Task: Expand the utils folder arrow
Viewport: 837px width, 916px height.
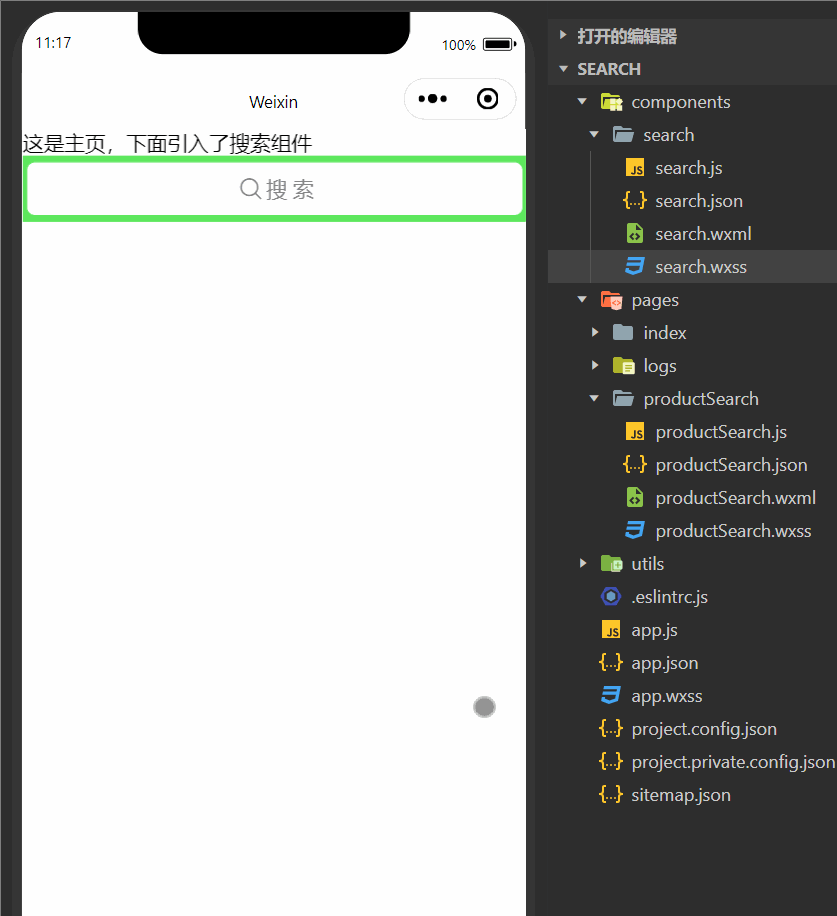Action: pyautogui.click(x=582, y=563)
